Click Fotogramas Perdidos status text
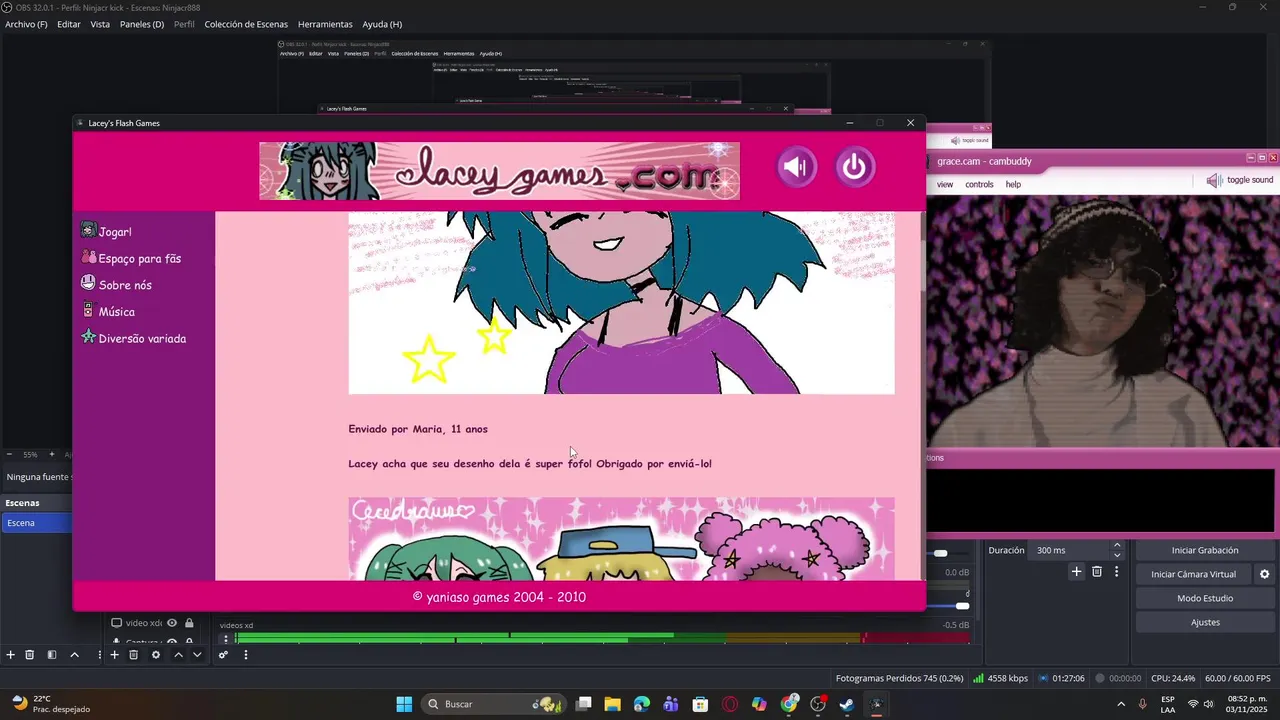This screenshot has height=720, width=1280. pyautogui.click(x=900, y=678)
